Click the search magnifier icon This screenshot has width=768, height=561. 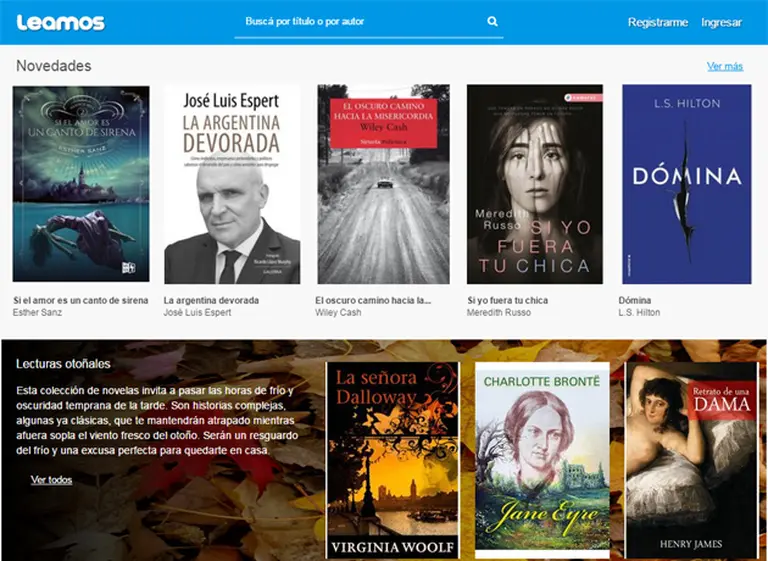pyautogui.click(x=492, y=22)
